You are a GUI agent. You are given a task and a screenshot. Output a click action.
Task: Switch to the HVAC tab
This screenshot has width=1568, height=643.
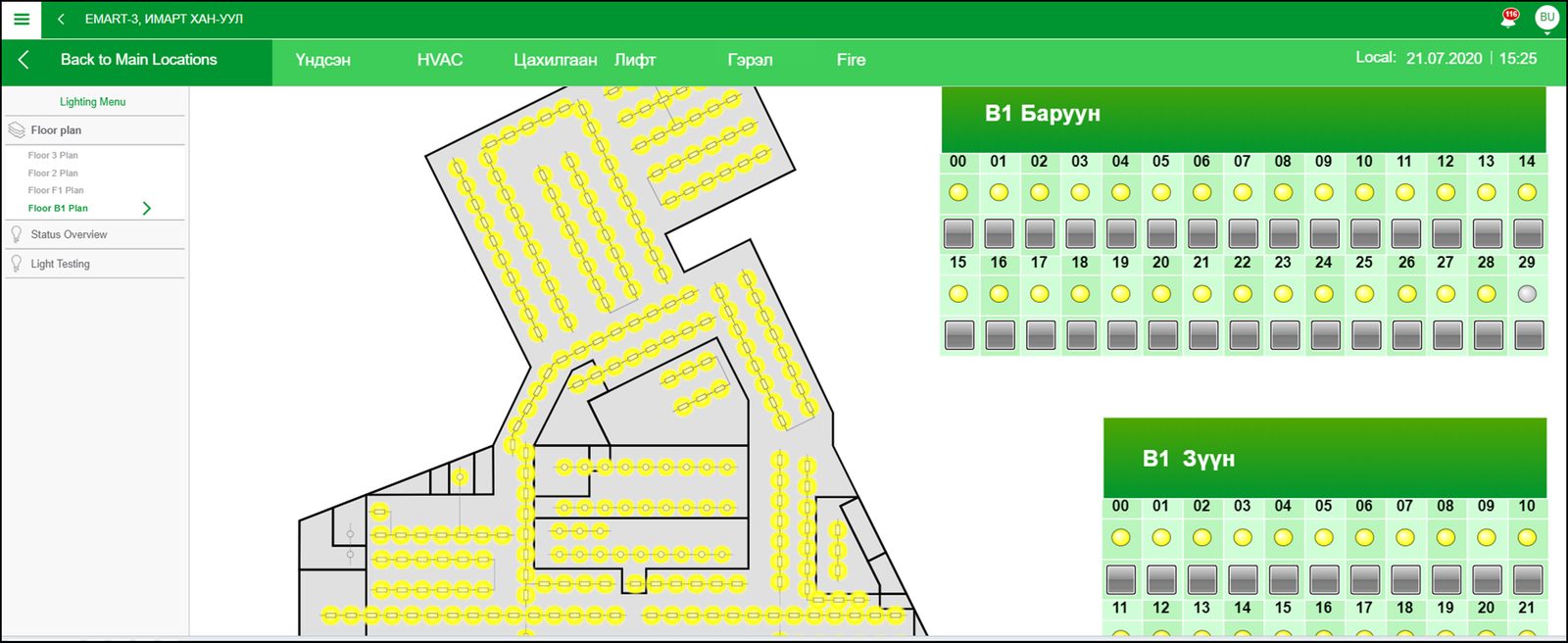point(440,60)
